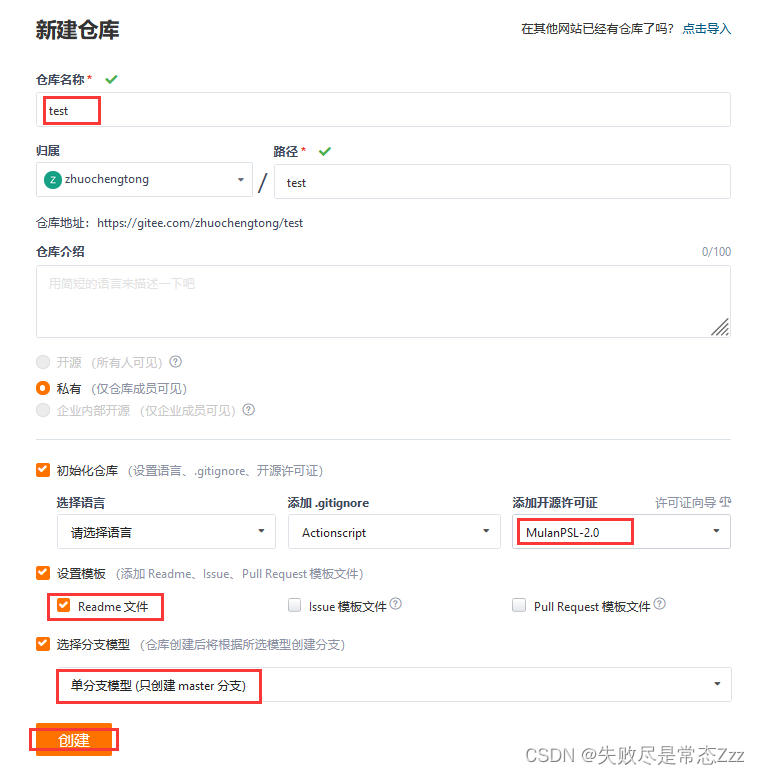
Task: Uncheck the 初始化仓库 checkbox
Action: (x=43, y=470)
